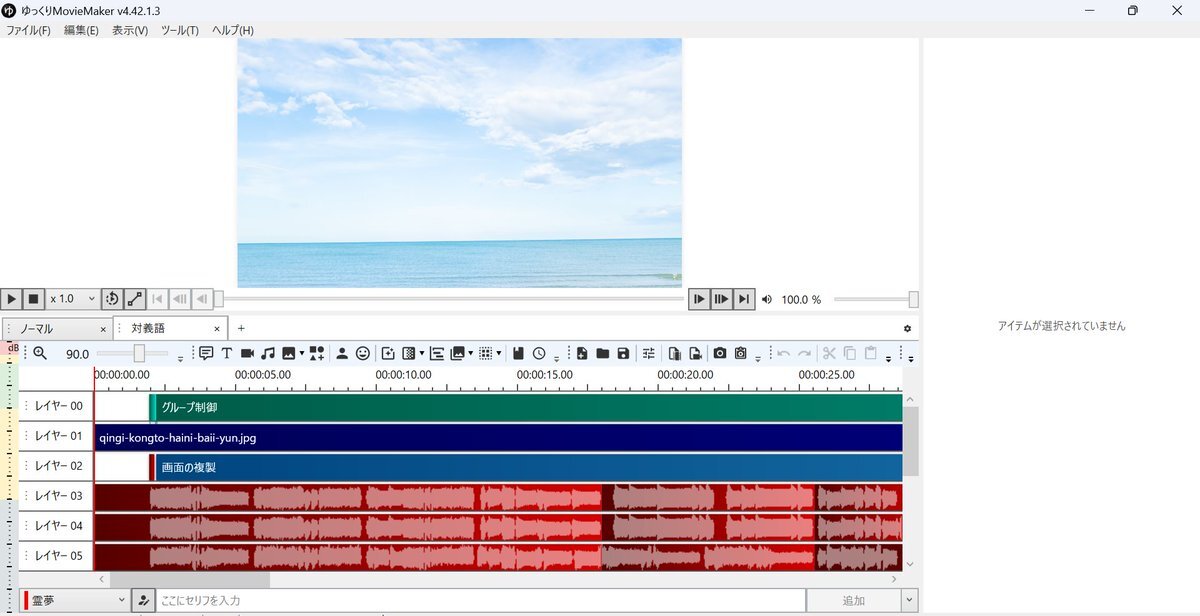Click the character edit icon beside 霊夢
The height and width of the screenshot is (616, 1200).
pos(144,601)
